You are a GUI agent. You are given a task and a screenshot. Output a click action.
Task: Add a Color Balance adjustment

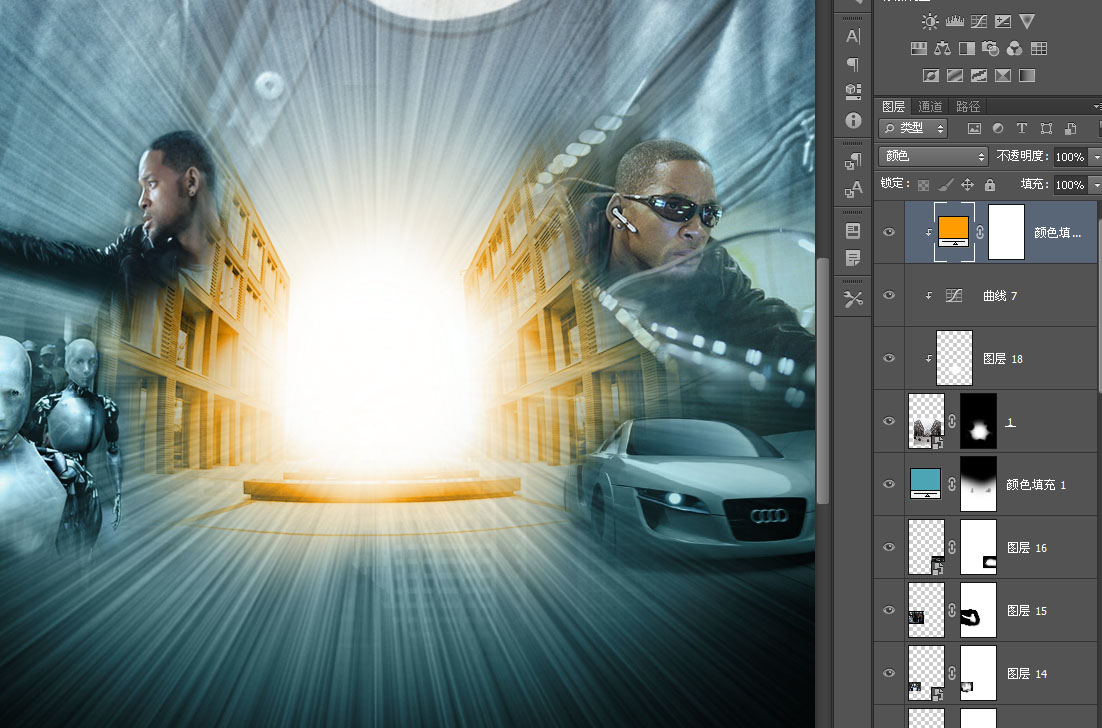[x=942, y=48]
